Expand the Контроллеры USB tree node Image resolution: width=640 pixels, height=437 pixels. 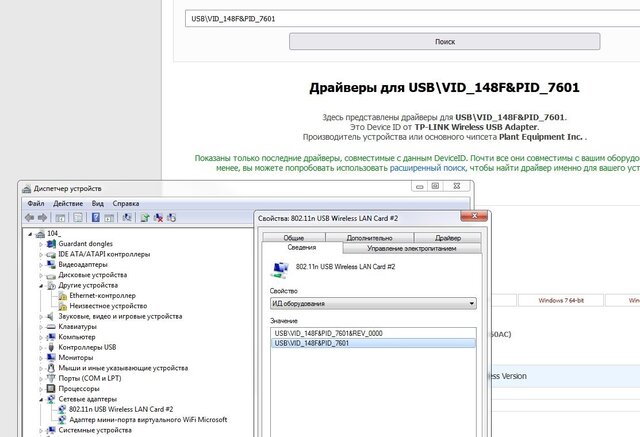click(42, 347)
